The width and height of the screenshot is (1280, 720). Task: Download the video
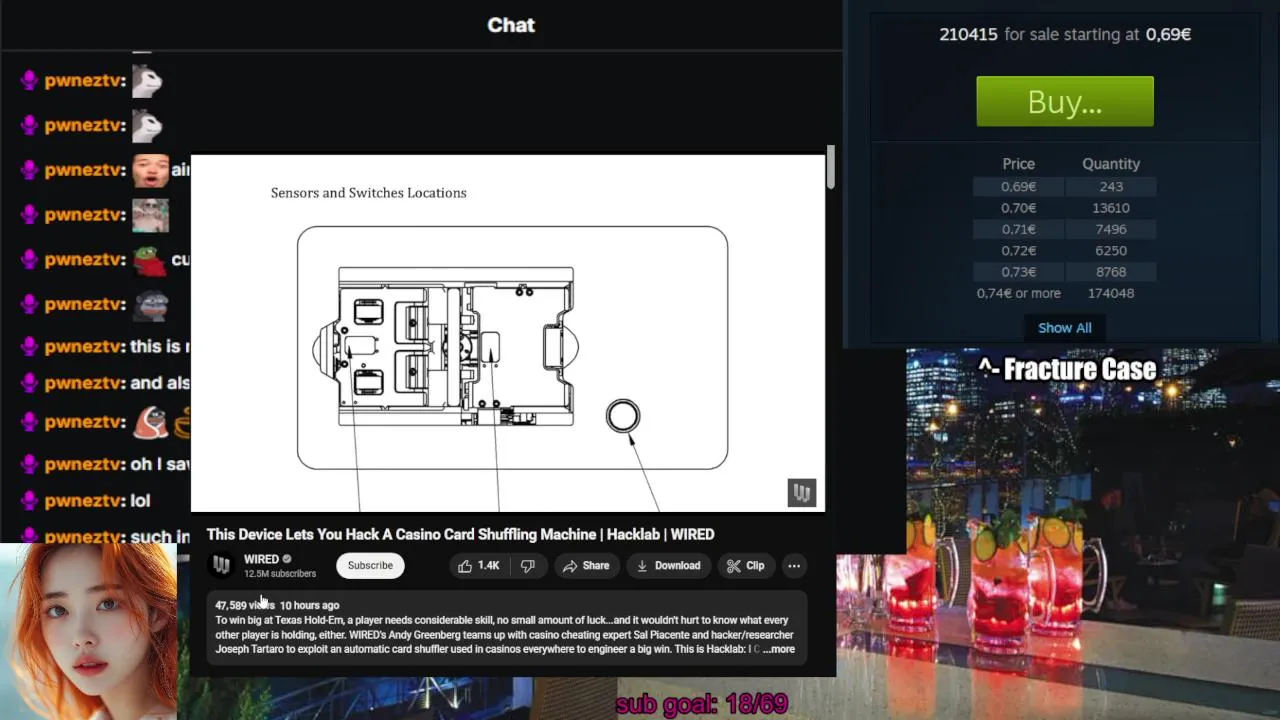pyautogui.click(x=669, y=566)
